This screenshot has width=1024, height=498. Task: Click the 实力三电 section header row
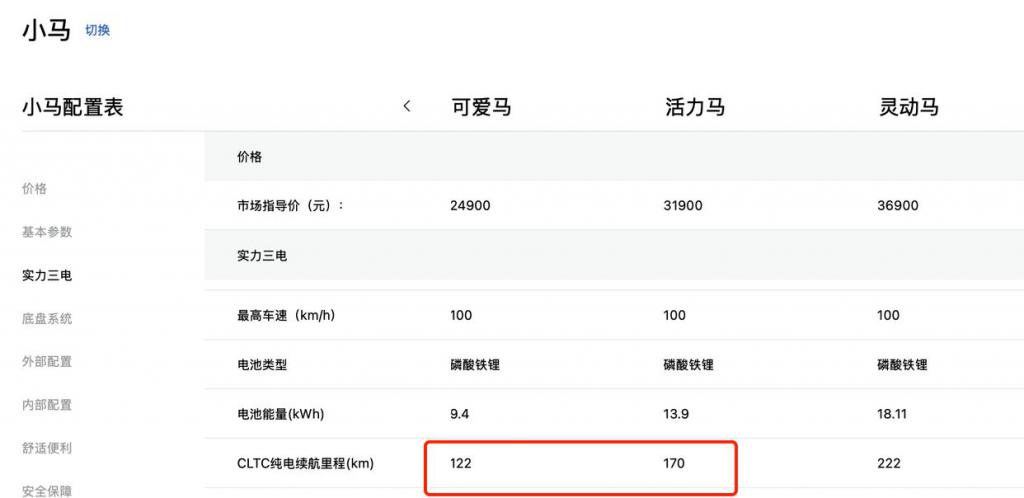614,255
